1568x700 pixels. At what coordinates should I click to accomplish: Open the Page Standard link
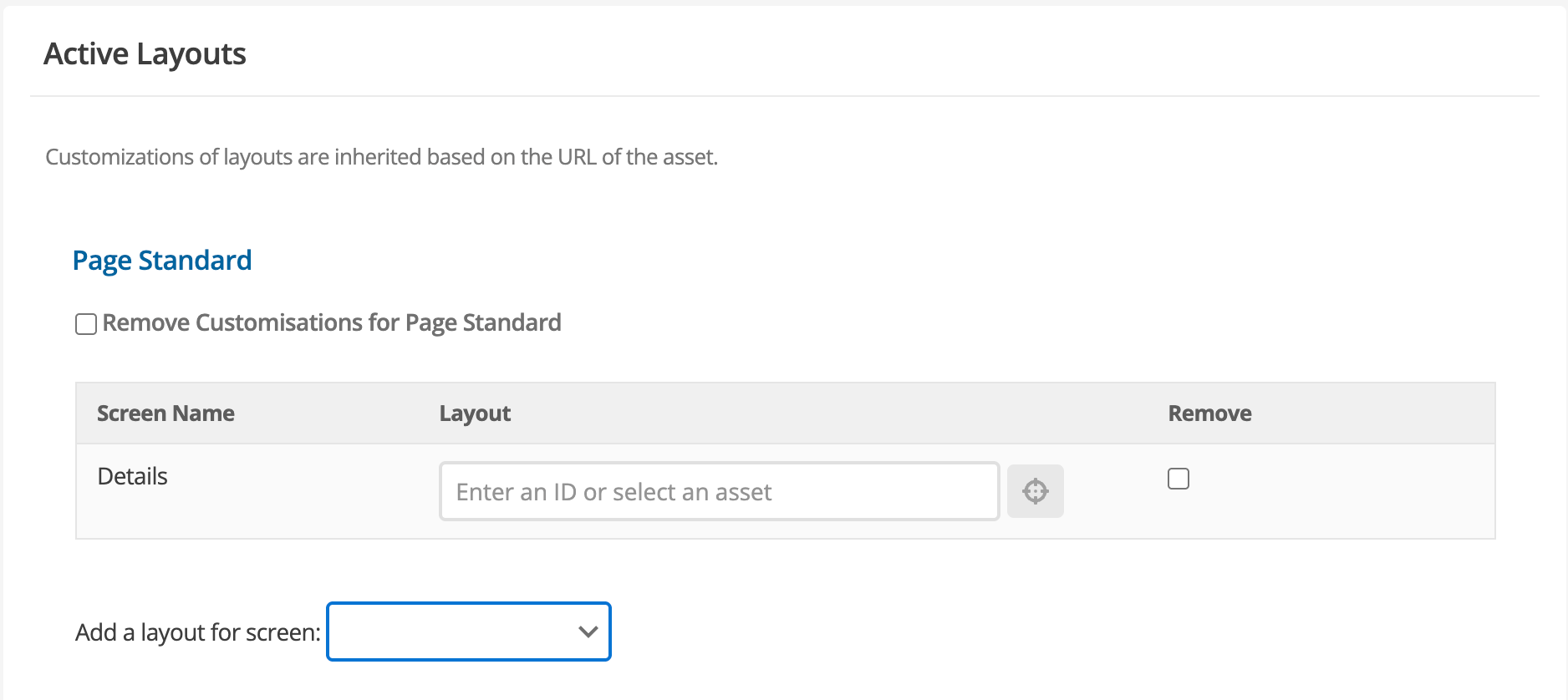pos(162,261)
